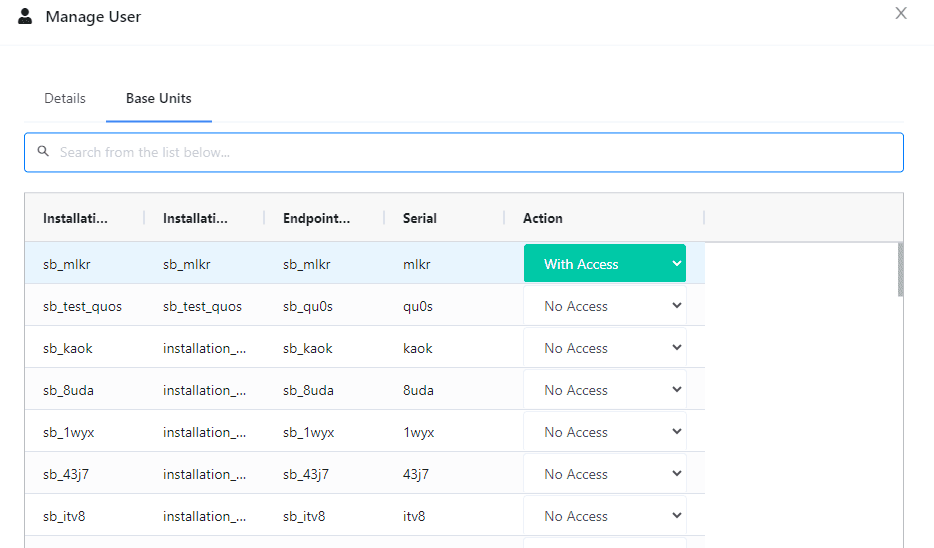Open the access dropdown for sb_1wyx
This screenshot has height=548, width=934.
point(605,432)
